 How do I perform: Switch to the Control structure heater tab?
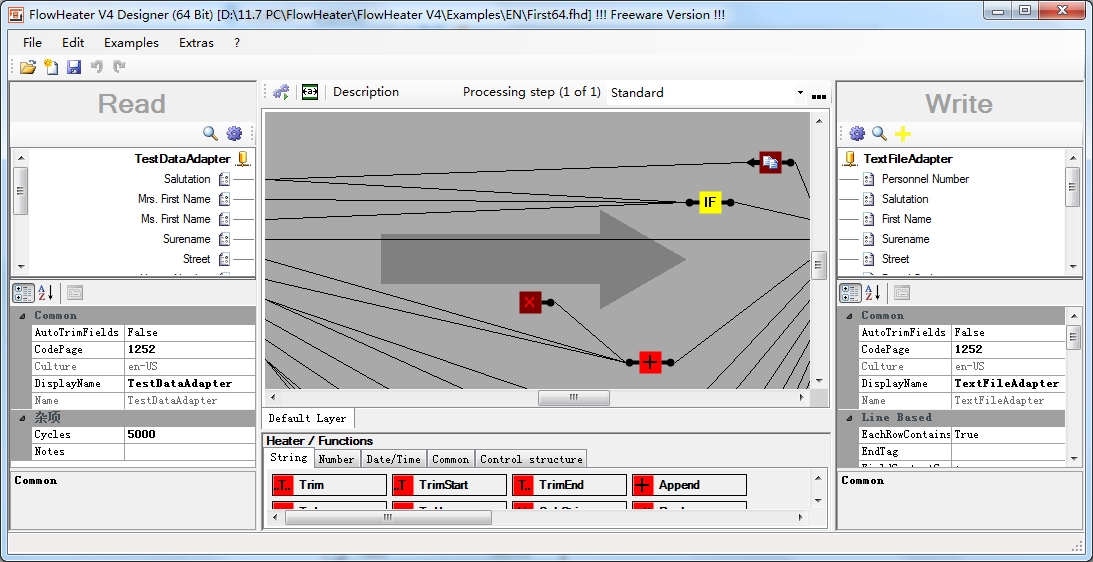[531, 459]
